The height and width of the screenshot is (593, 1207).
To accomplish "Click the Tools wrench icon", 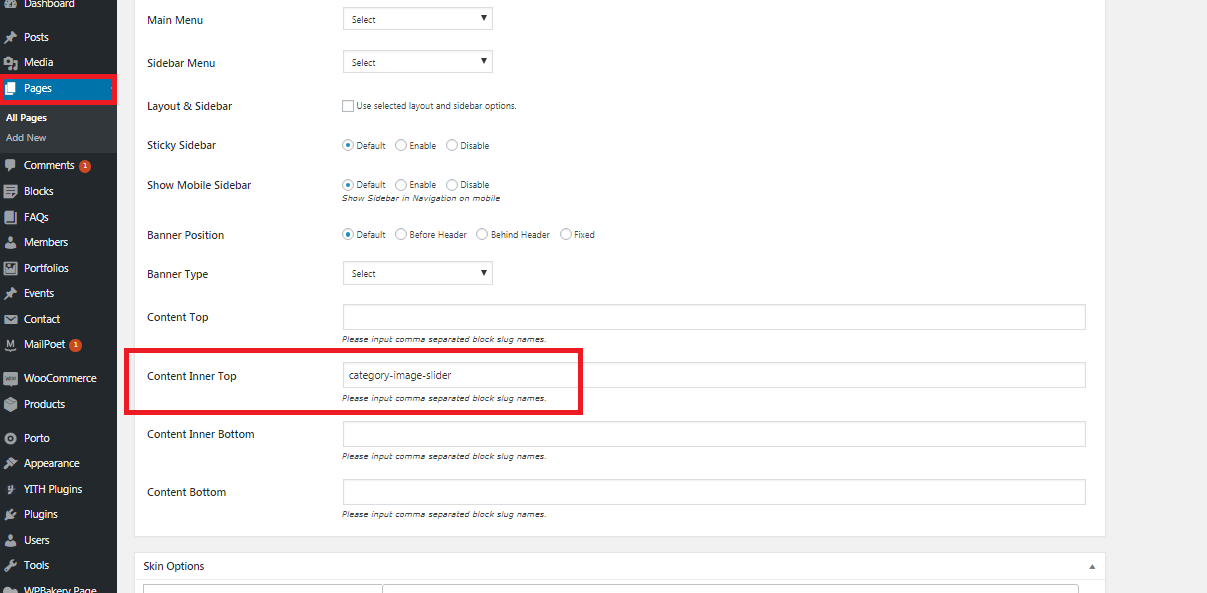I will click(11, 565).
